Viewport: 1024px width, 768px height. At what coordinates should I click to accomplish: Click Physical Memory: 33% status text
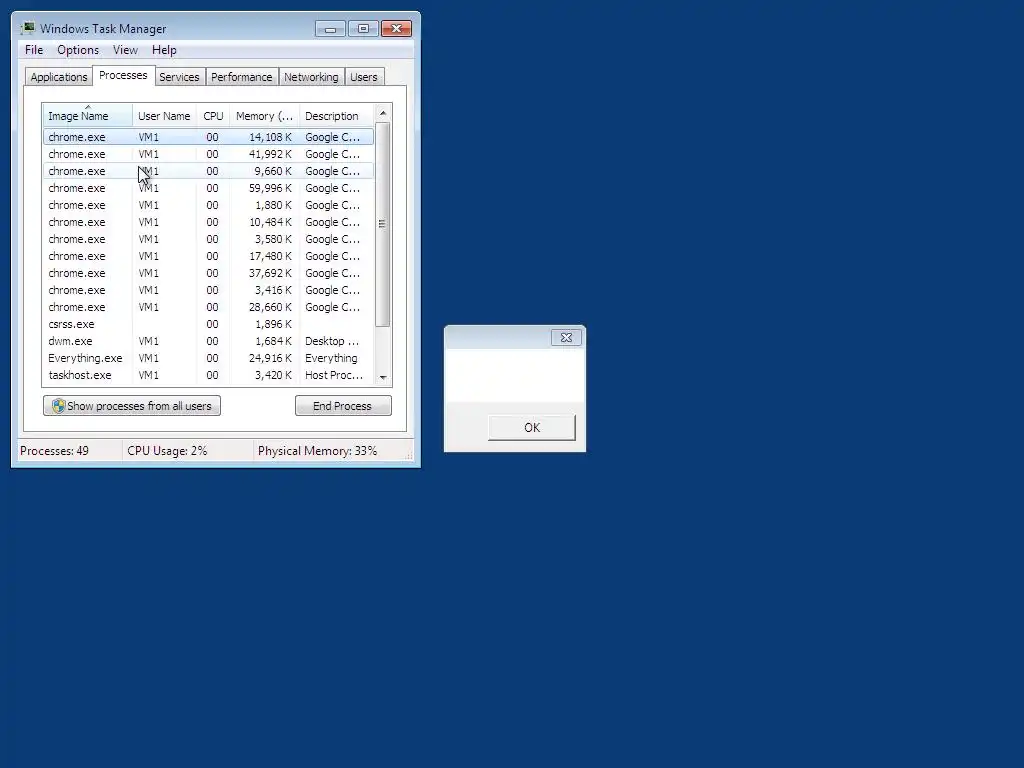point(317,451)
